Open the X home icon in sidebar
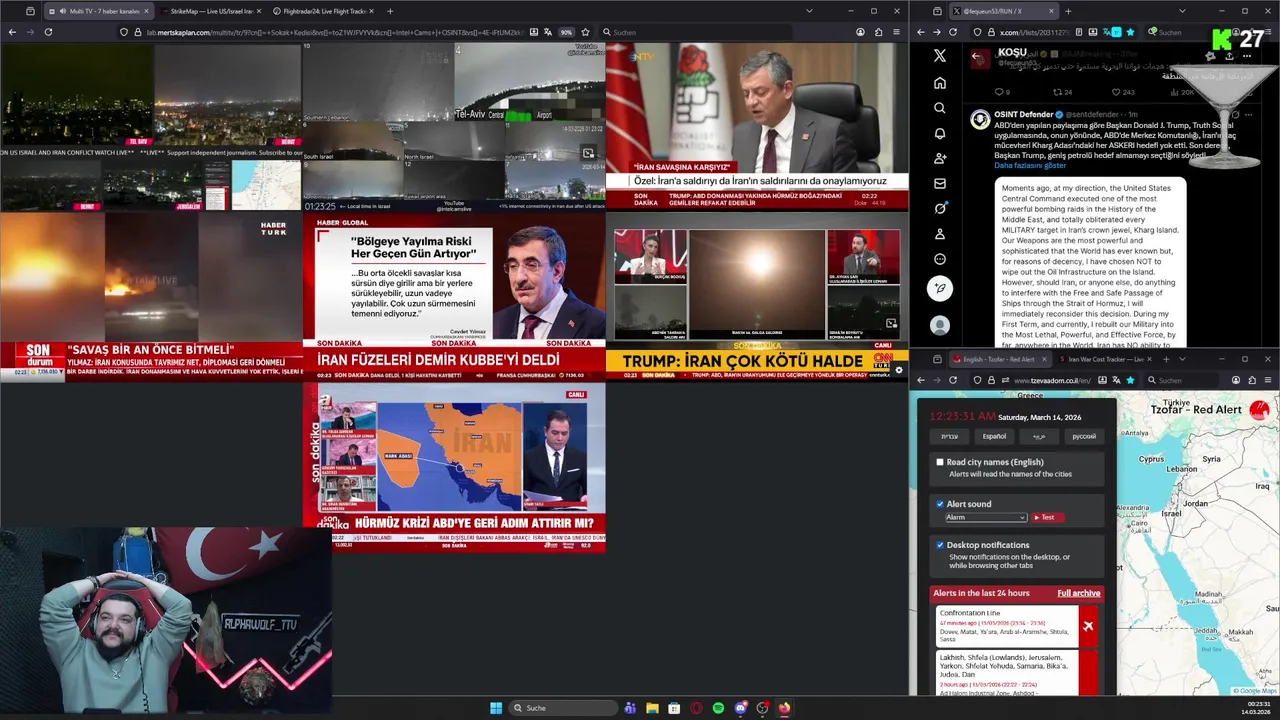The image size is (1280, 720). (939, 83)
